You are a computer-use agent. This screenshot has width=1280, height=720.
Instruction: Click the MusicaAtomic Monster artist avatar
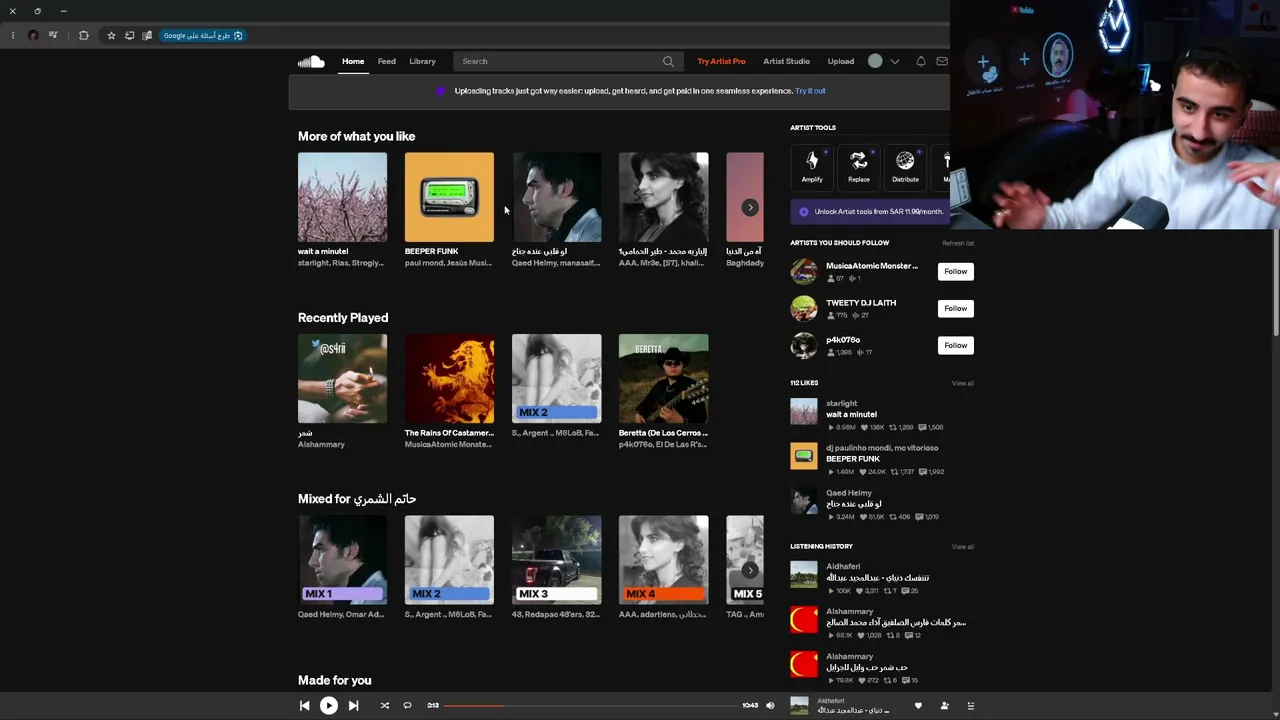(804, 272)
